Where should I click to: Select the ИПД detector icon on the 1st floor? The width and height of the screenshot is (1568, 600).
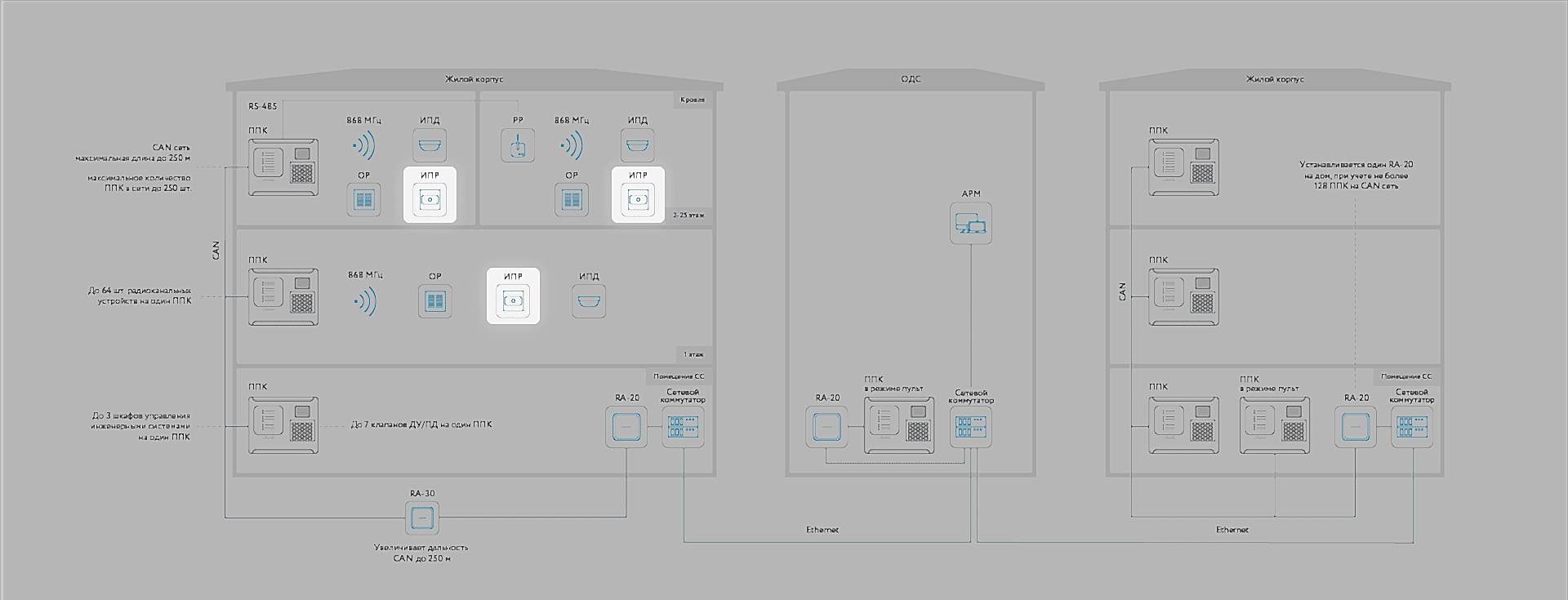coord(589,301)
